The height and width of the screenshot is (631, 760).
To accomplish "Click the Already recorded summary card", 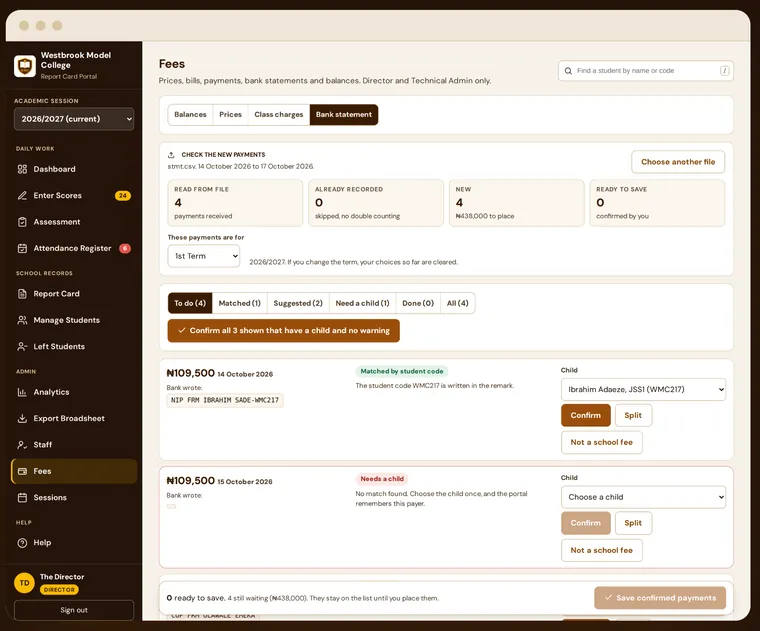I will [x=376, y=203].
